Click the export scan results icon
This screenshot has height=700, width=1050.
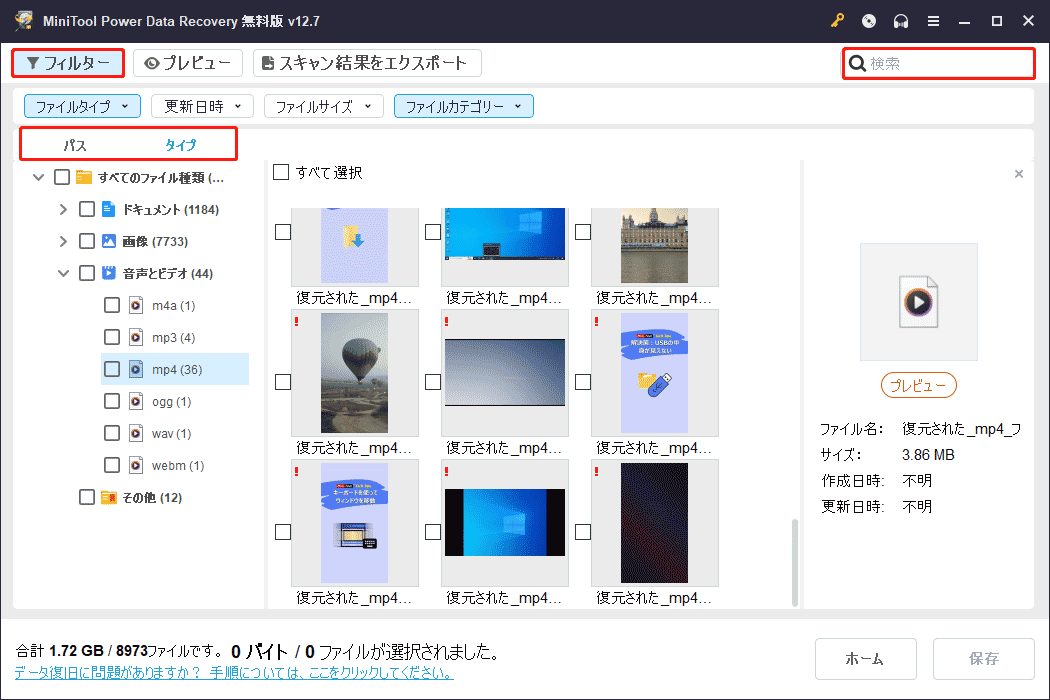tap(267, 62)
